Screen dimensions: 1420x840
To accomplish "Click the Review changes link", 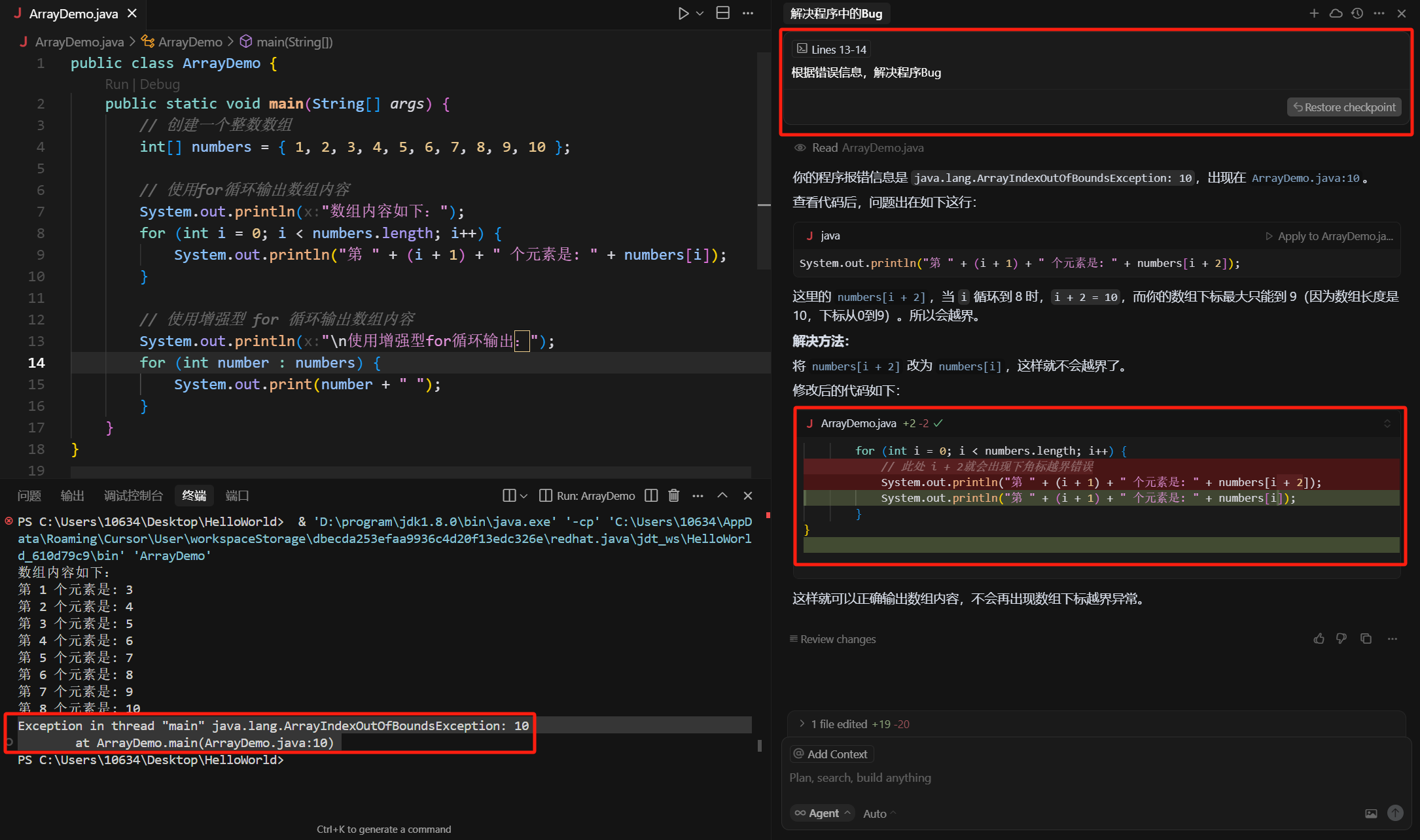I will (838, 639).
